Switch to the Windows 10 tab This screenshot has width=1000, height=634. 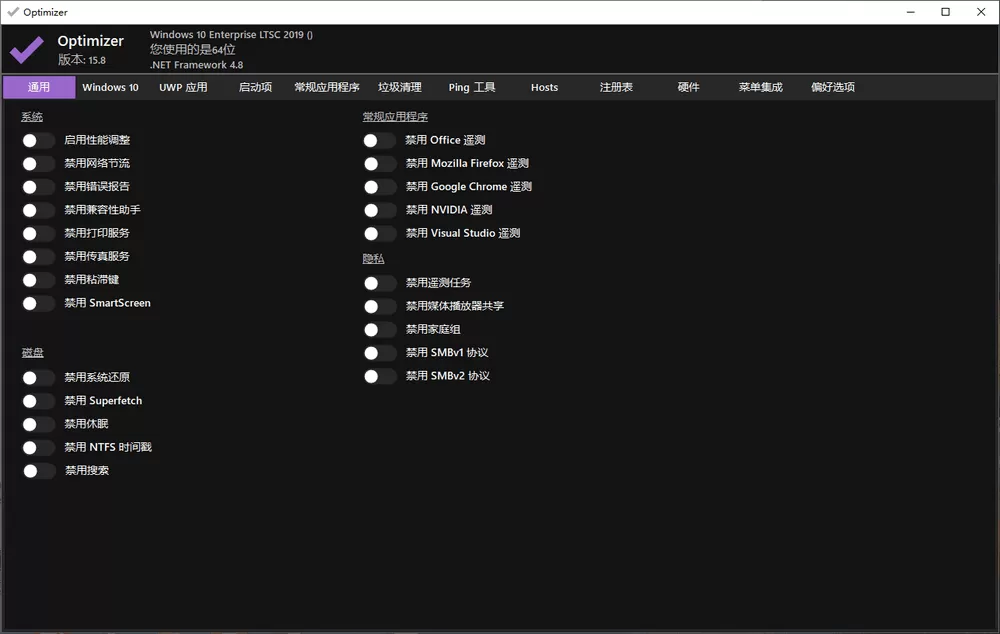tap(110, 87)
